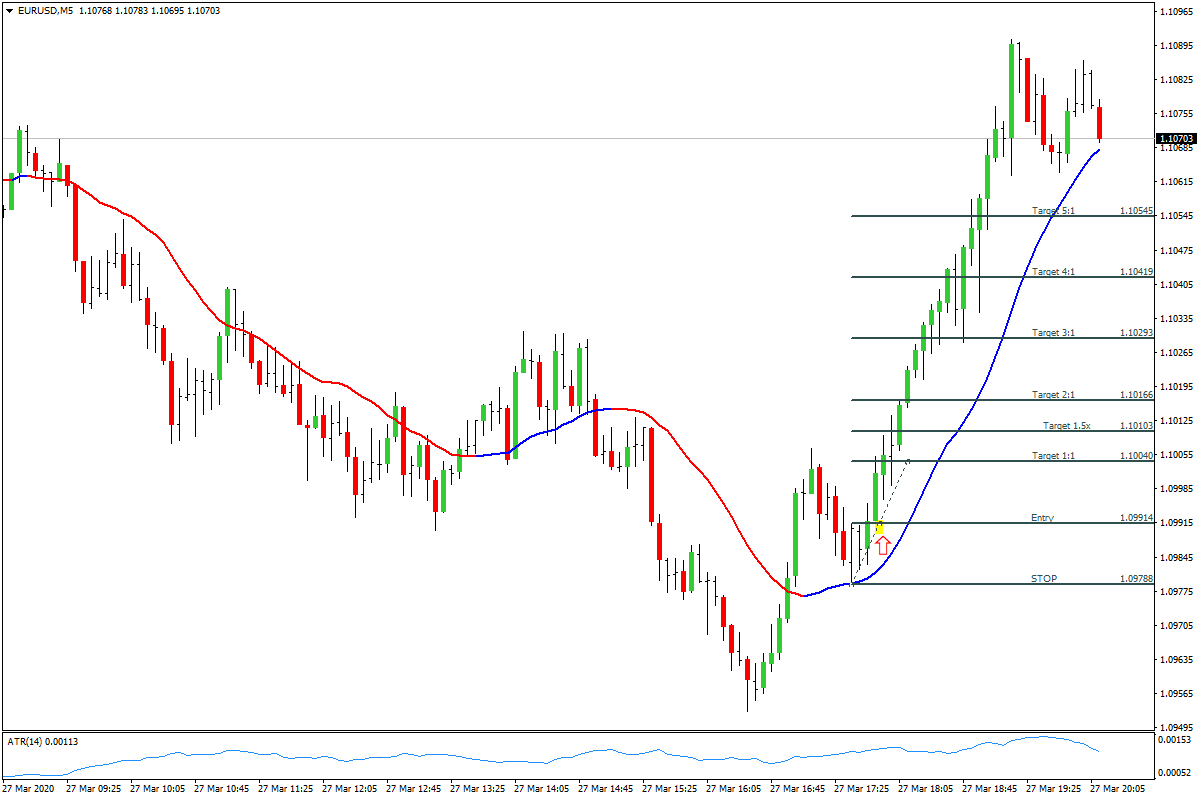The height and width of the screenshot is (800, 1200).
Task: Click the EURUSD,M5 chart title text
Action: [x=44, y=10]
